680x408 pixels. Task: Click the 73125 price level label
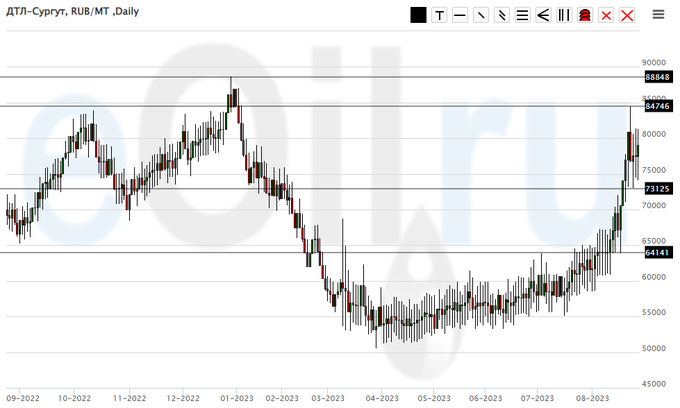(656, 188)
